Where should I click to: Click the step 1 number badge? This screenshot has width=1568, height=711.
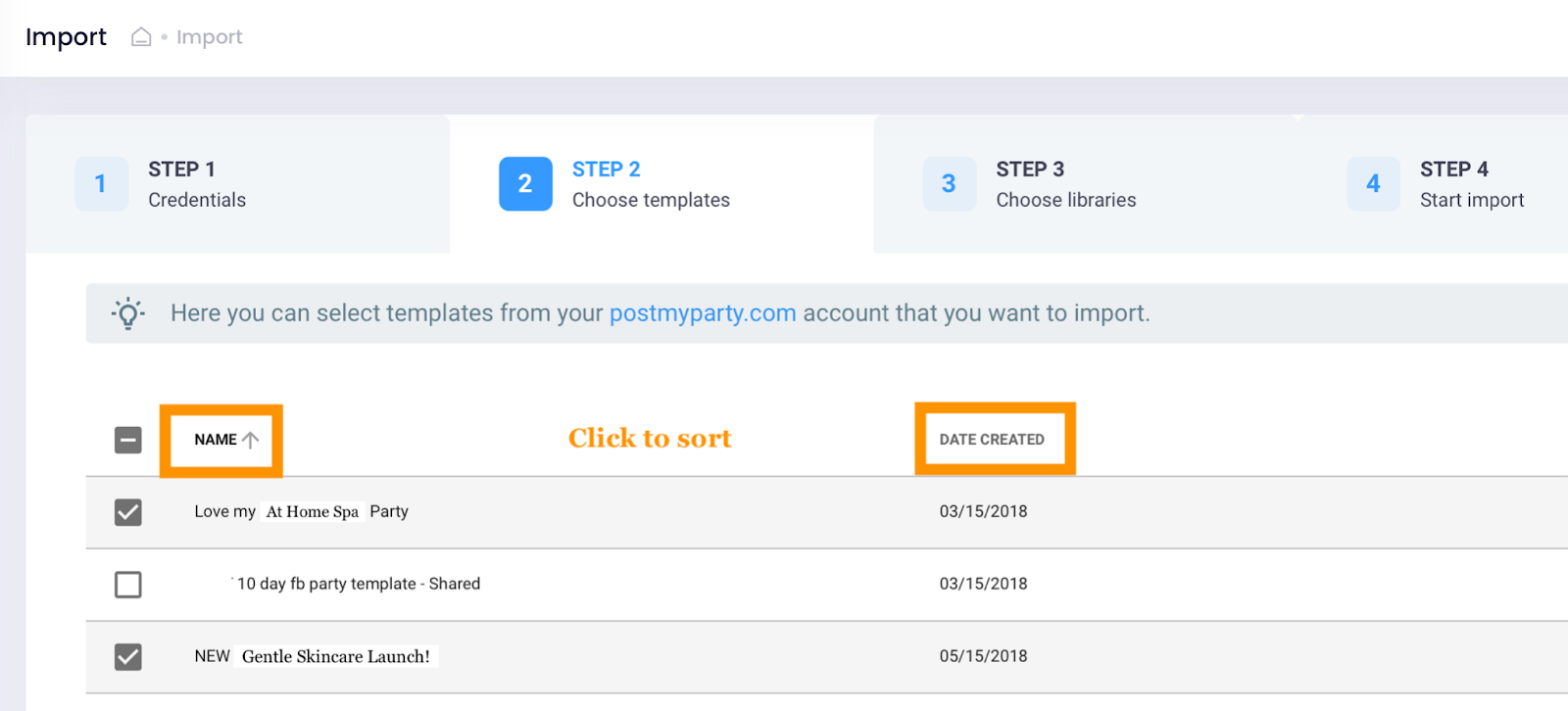point(101,184)
